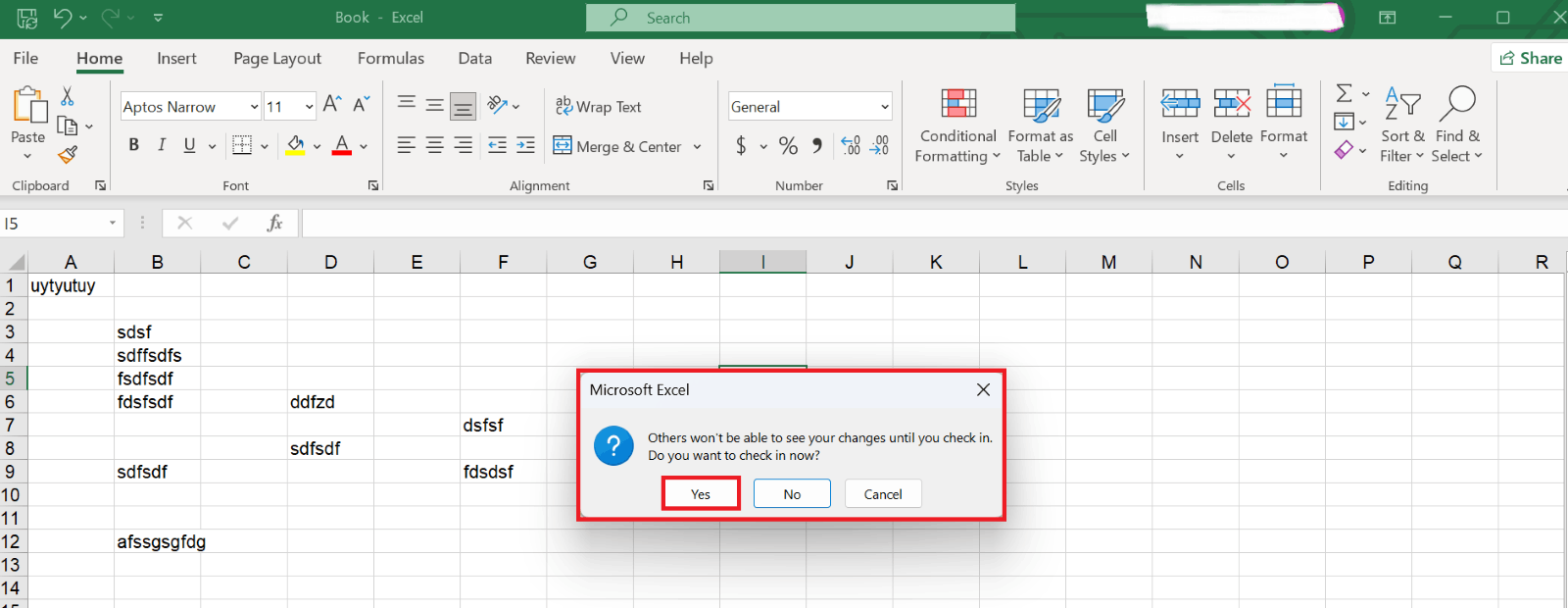The width and height of the screenshot is (1568, 608).
Task: Set Top Align vertical alignment
Action: click(x=406, y=104)
